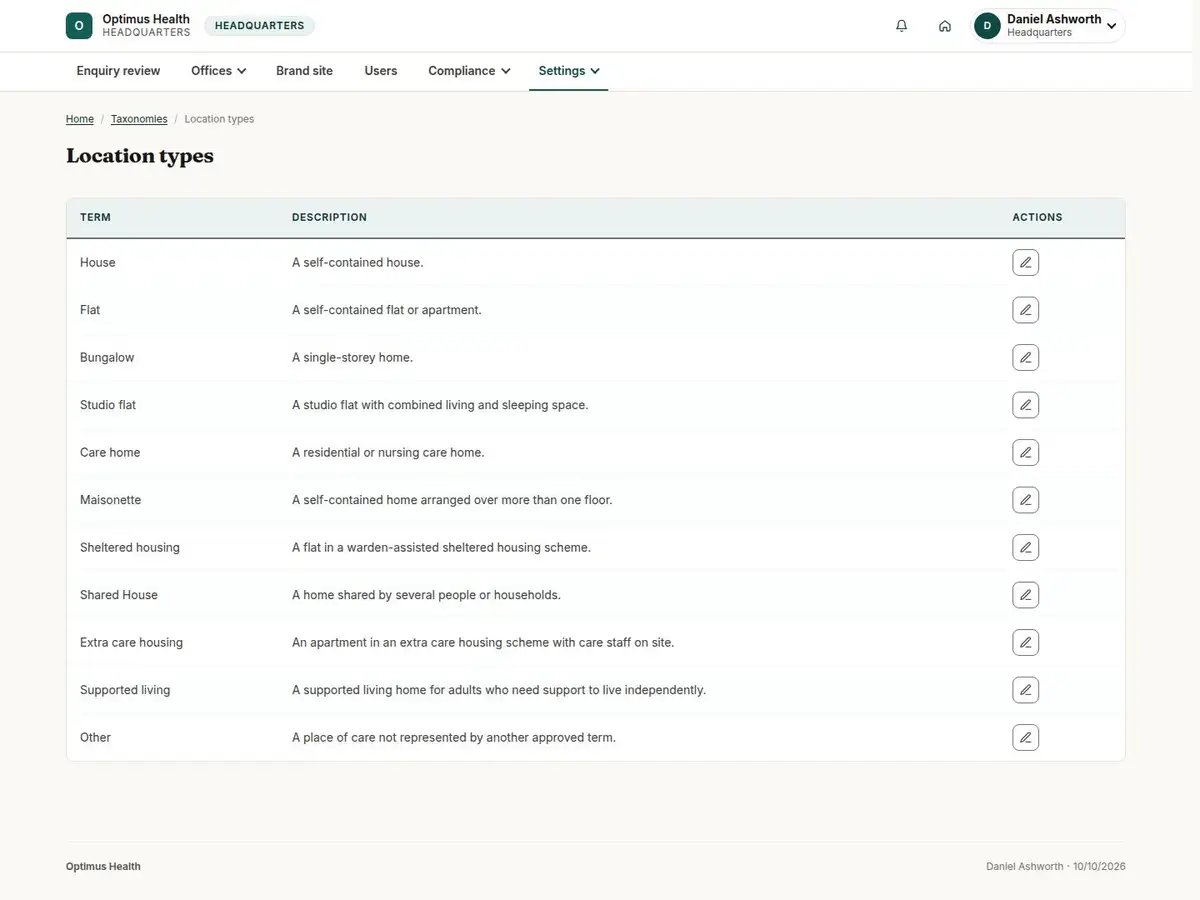The width and height of the screenshot is (1200, 900).
Task: Click the HEADQUARTERS badge
Action: 260,26
